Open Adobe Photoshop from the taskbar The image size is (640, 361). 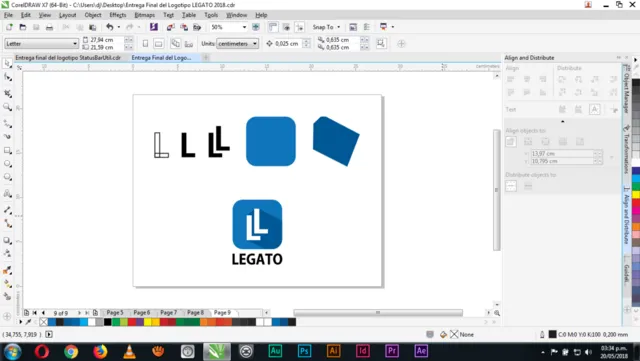point(304,351)
